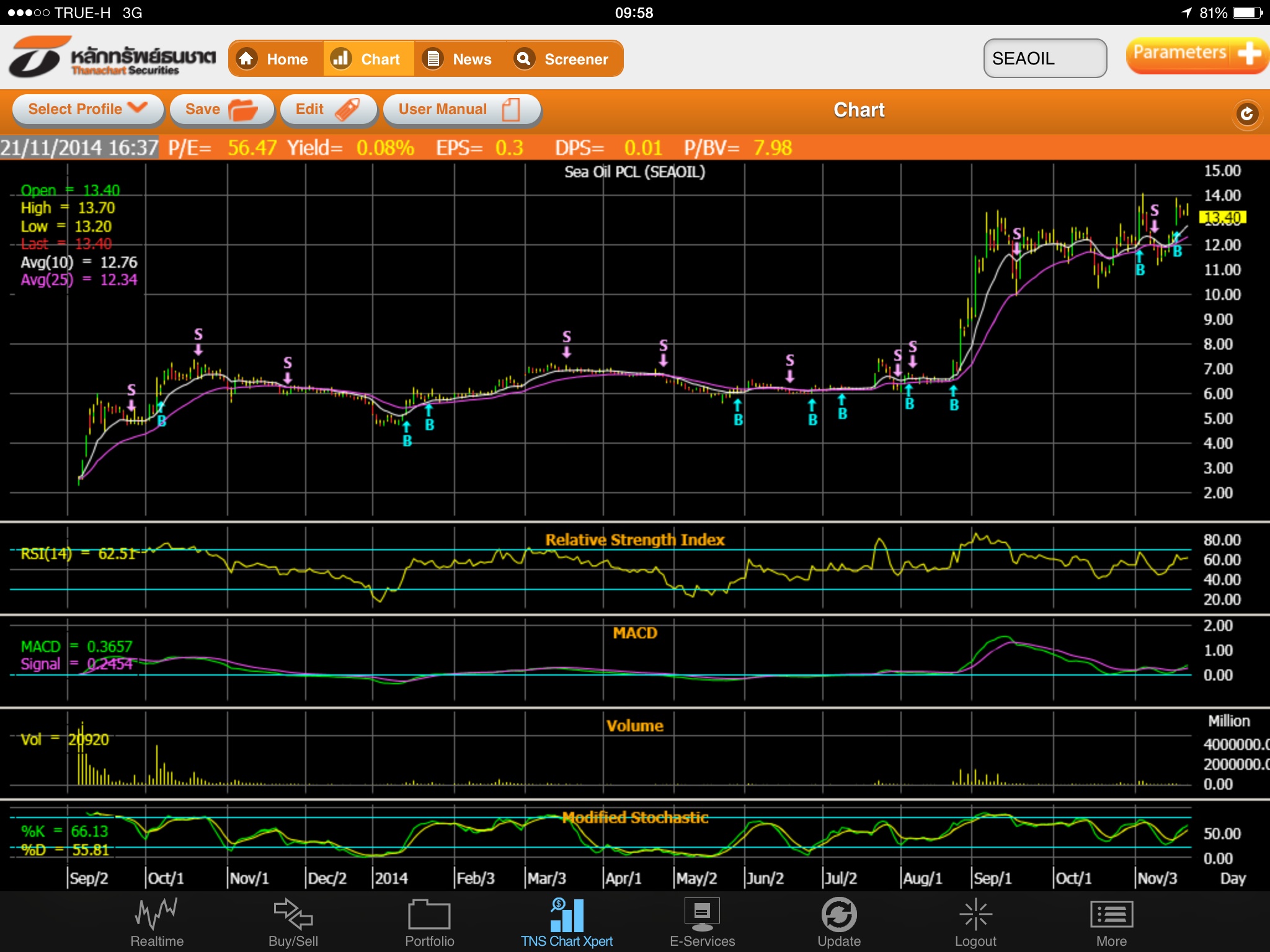Click the 2014 date marker on time axis

(391, 878)
